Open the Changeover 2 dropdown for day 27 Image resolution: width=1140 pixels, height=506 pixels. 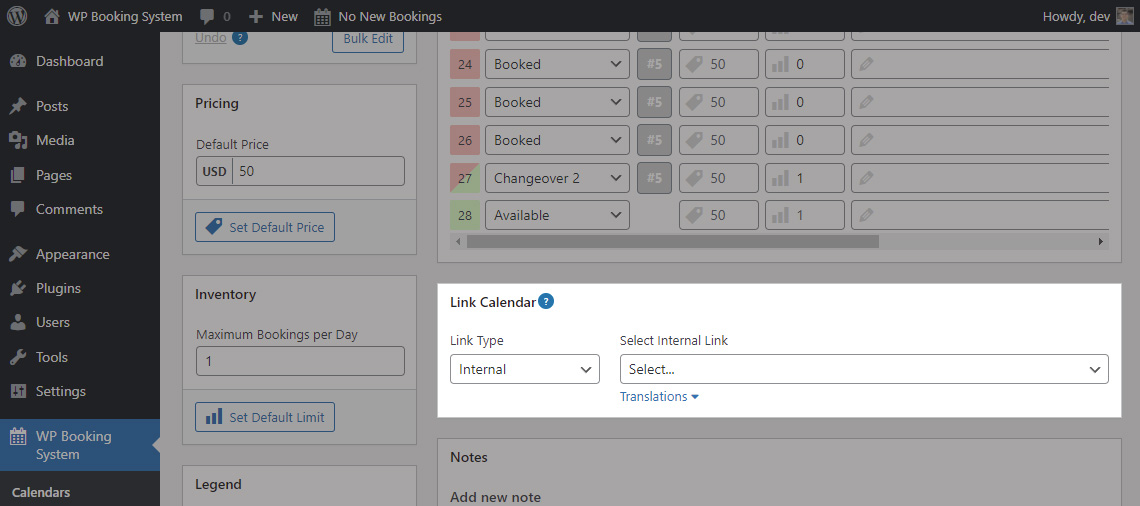(558, 177)
